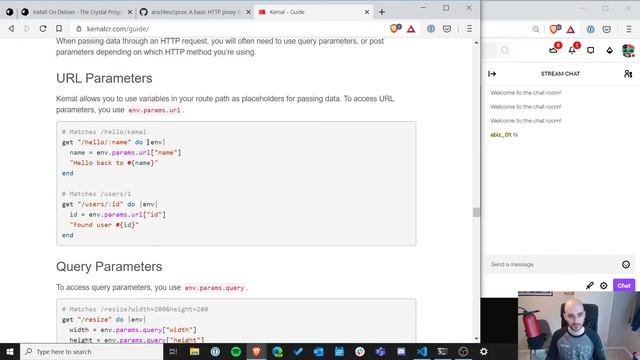This screenshot has width=640, height=360.
Task: Open Brave browser from the taskbar
Action: (256, 351)
